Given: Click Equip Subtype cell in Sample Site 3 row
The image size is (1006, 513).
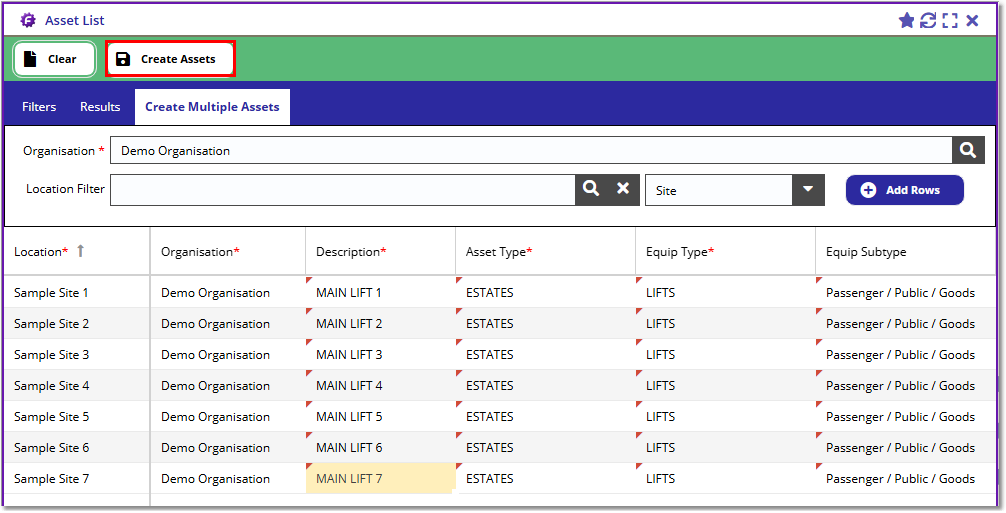Looking at the screenshot, I should 905,355.
